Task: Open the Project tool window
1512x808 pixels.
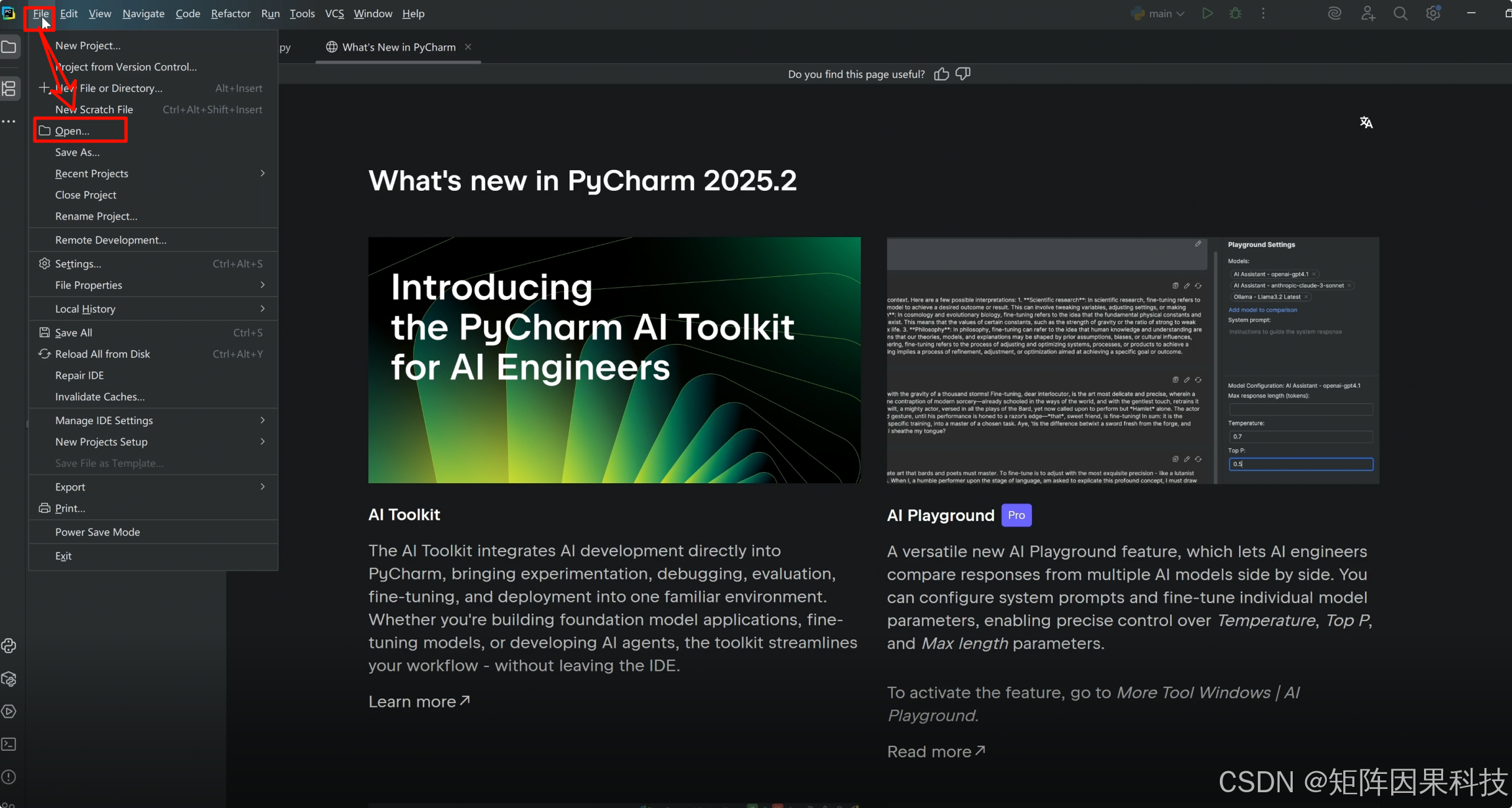Action: 9,47
